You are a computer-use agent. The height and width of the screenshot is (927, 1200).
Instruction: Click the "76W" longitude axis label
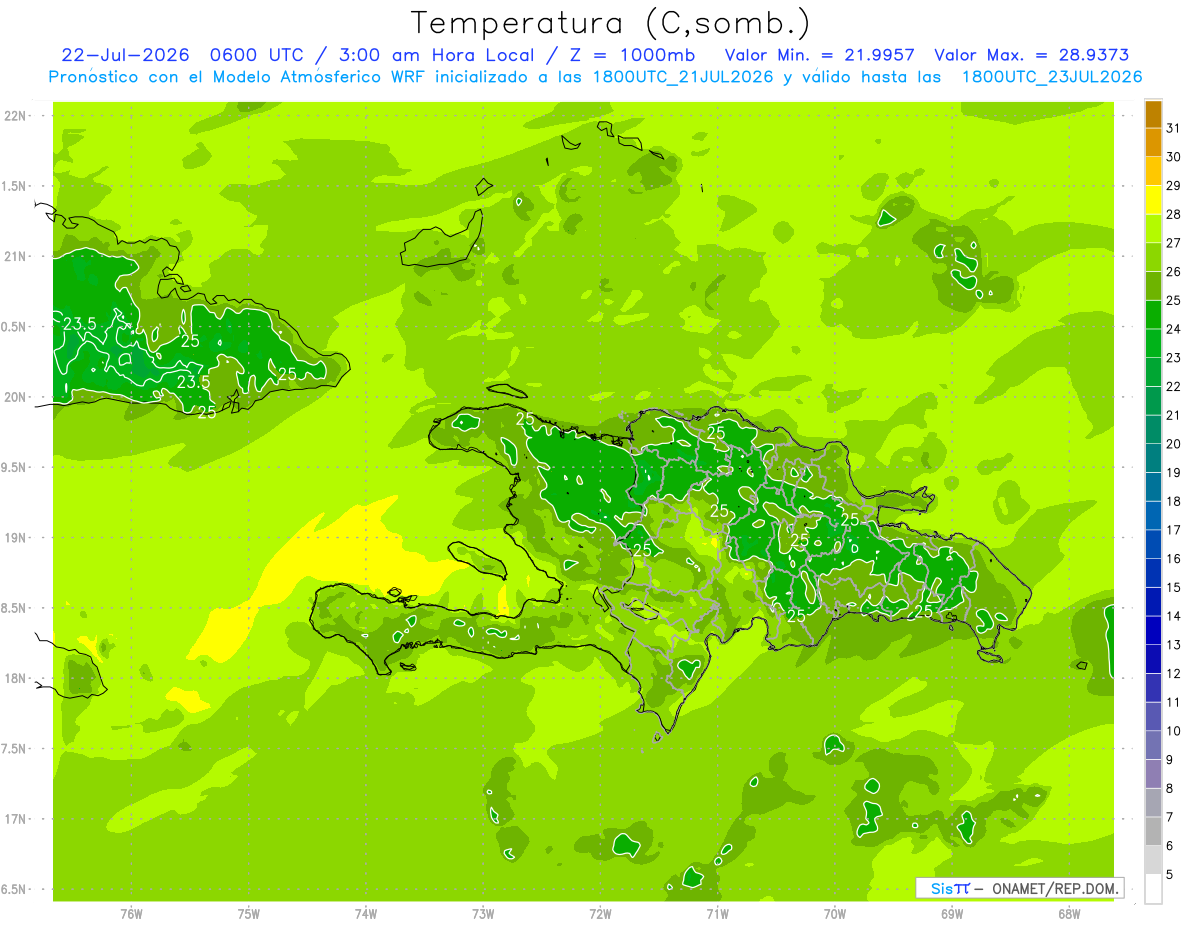point(131,913)
